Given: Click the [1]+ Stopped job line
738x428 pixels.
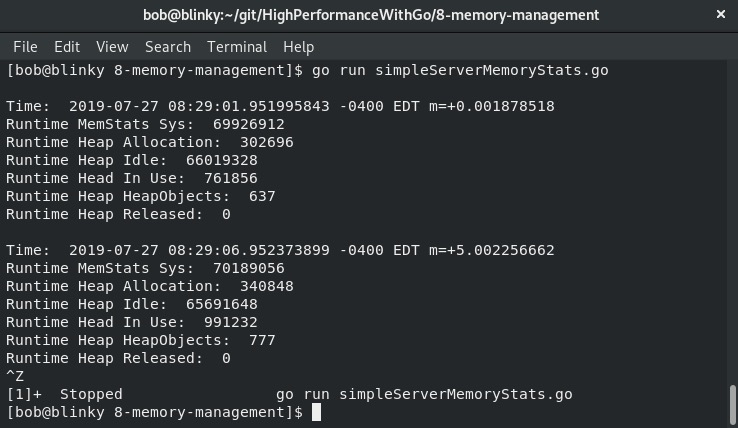Looking at the screenshot, I should 289,394.
